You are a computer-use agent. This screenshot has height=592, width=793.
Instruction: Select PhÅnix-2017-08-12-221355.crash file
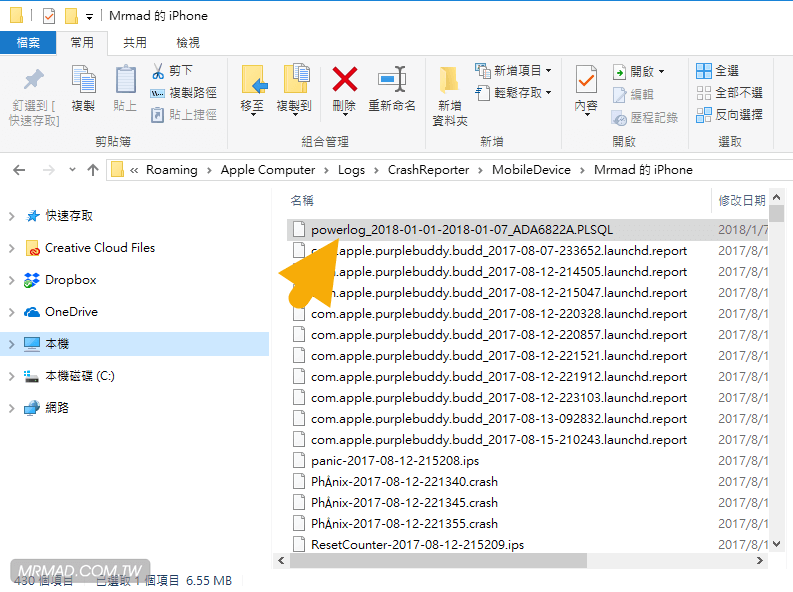(x=404, y=524)
